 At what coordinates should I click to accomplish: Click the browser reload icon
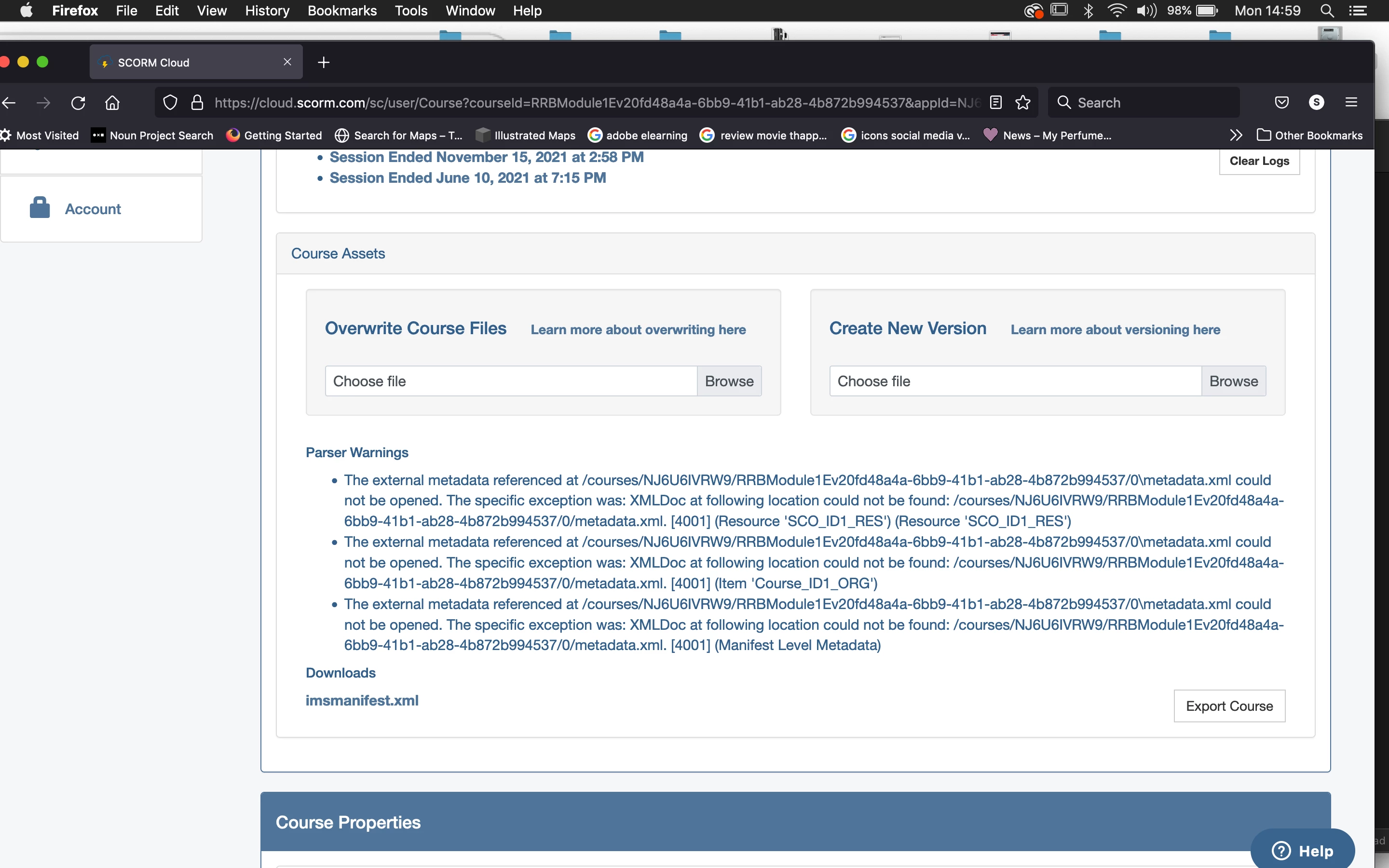78,103
